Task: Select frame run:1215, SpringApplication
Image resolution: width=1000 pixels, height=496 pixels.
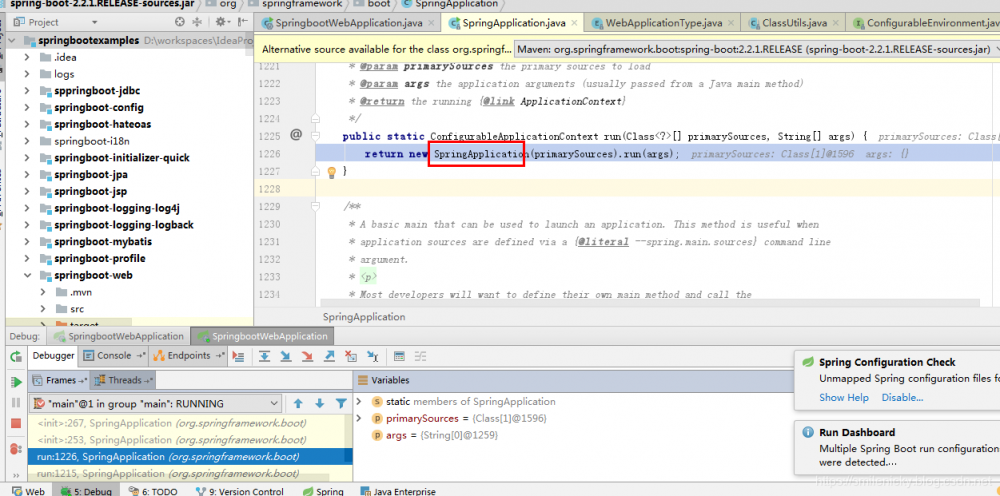Action: (190, 474)
